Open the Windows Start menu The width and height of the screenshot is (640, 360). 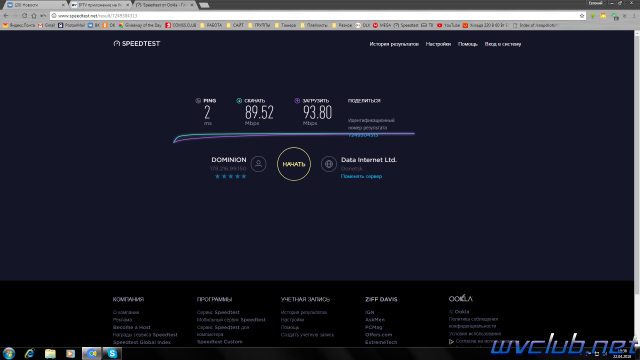(x=9, y=353)
